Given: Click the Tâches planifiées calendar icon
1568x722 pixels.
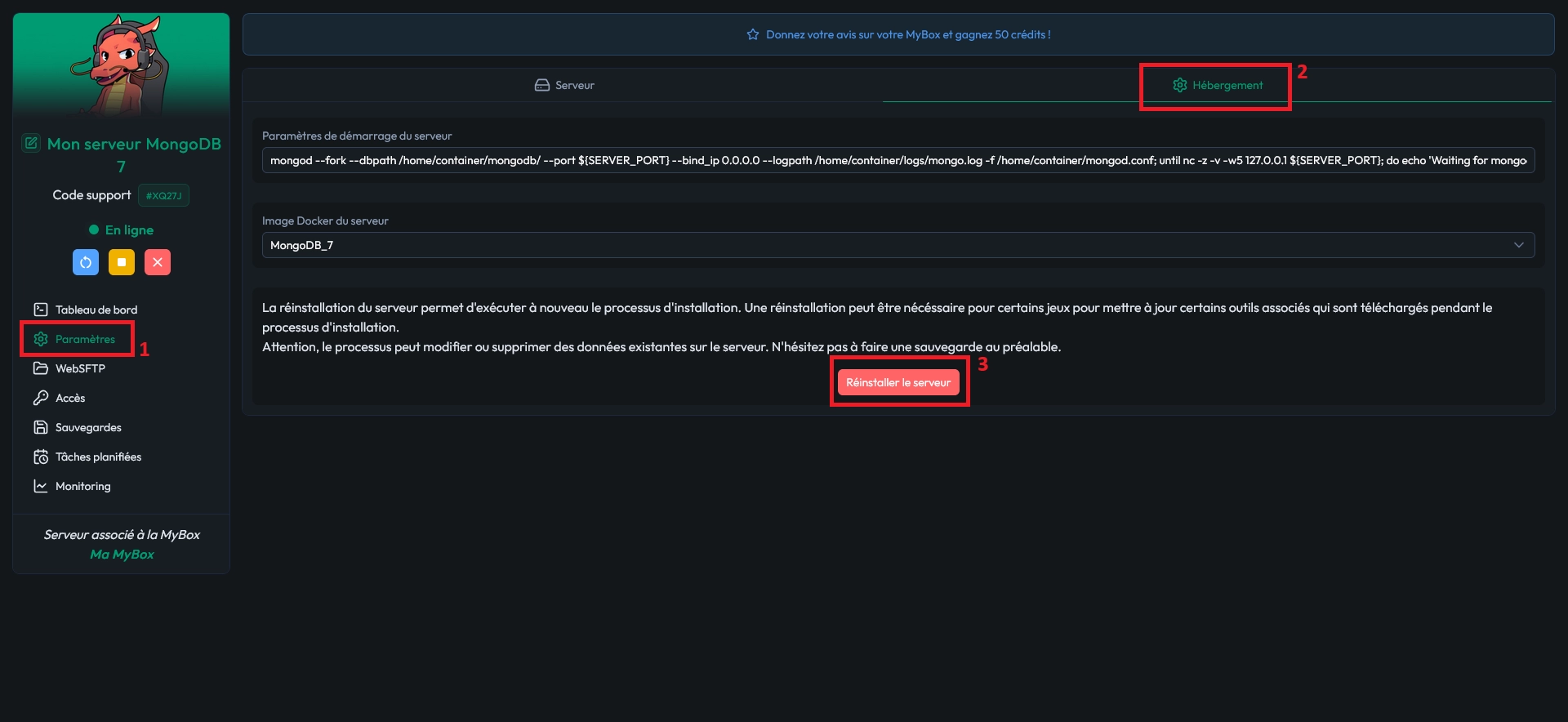Looking at the screenshot, I should [41, 457].
